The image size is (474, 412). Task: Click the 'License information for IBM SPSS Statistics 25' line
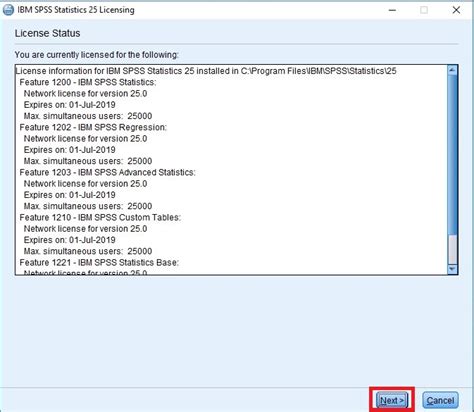tap(206, 71)
